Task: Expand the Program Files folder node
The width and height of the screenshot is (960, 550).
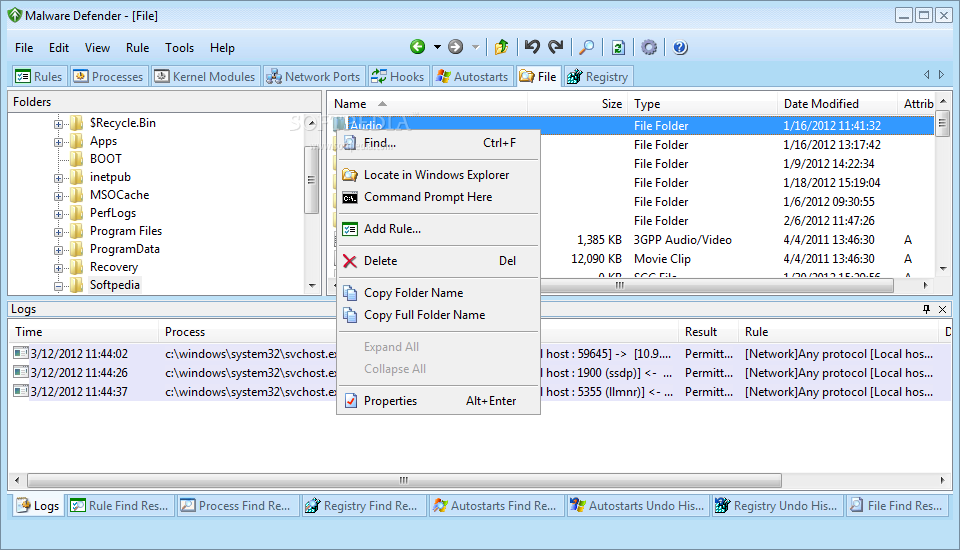Action: [58, 232]
